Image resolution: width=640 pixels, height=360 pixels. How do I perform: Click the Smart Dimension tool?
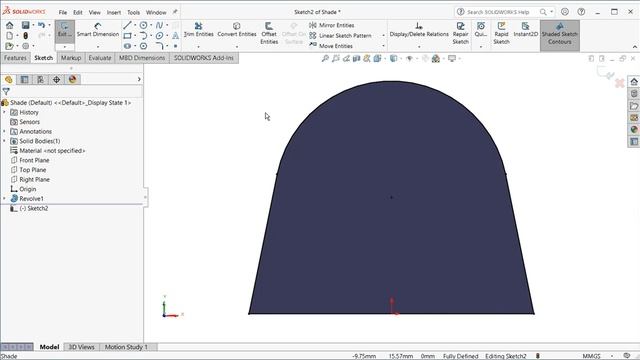98,30
